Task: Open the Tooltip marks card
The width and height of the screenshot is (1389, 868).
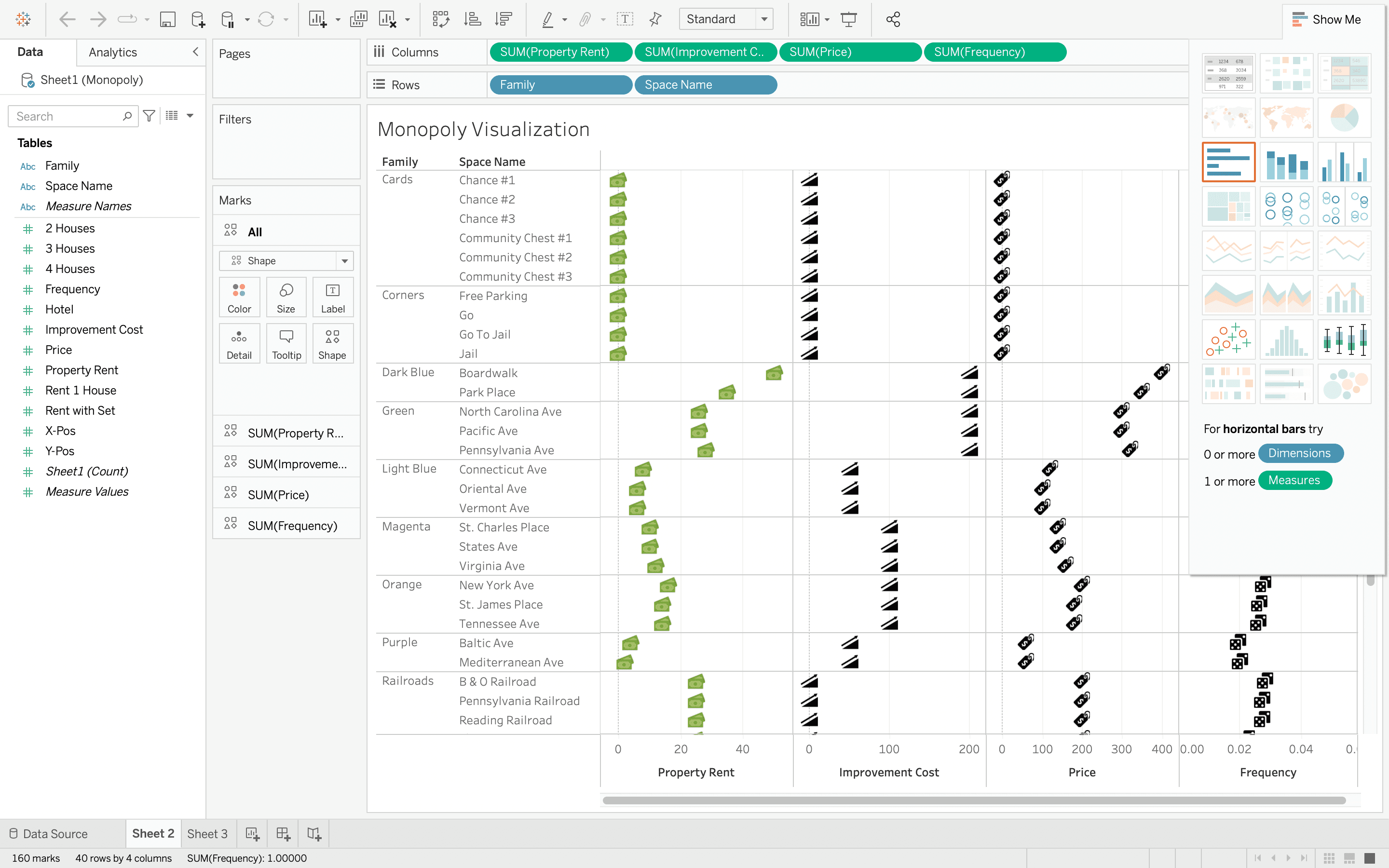Action: [x=286, y=344]
